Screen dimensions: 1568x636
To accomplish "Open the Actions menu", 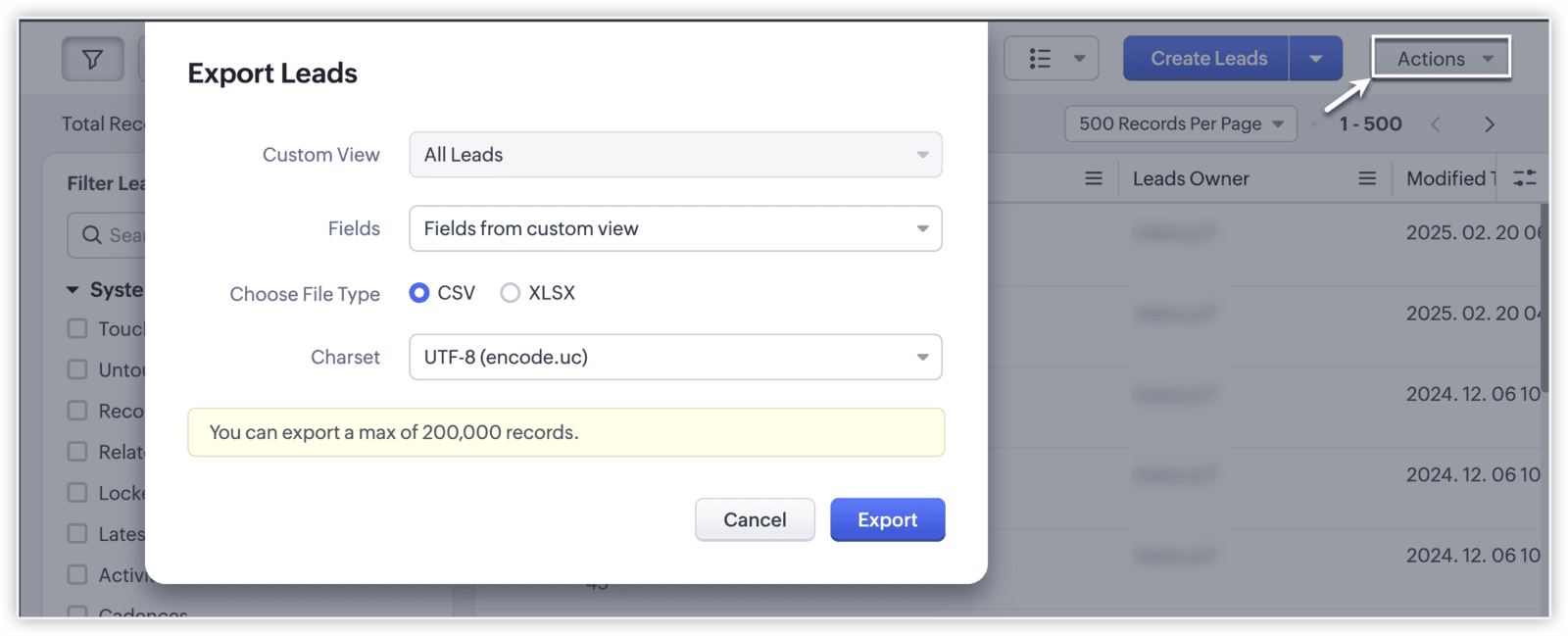I will (1441, 59).
